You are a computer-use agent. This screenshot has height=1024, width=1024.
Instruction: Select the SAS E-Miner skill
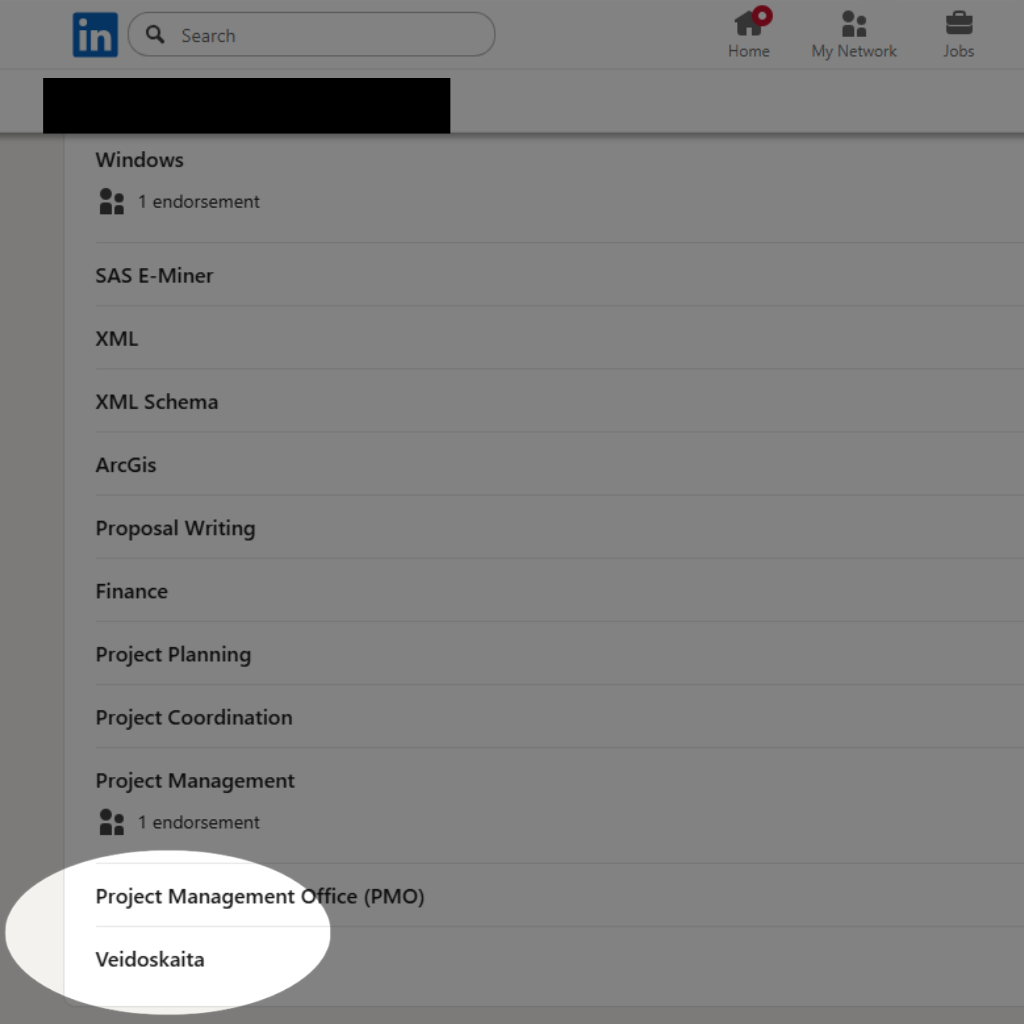[154, 276]
